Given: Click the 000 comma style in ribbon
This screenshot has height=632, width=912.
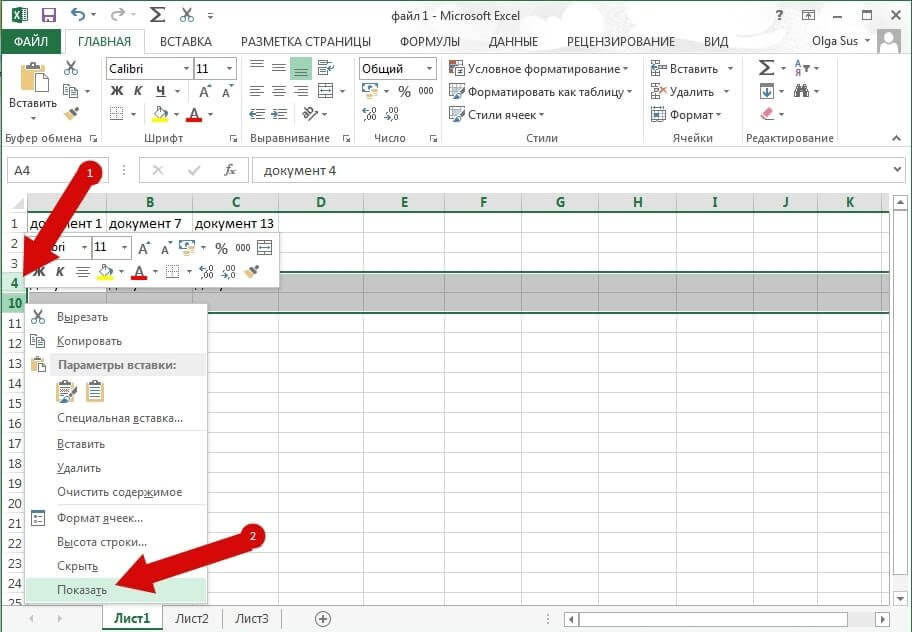Looking at the screenshot, I should pos(426,91).
